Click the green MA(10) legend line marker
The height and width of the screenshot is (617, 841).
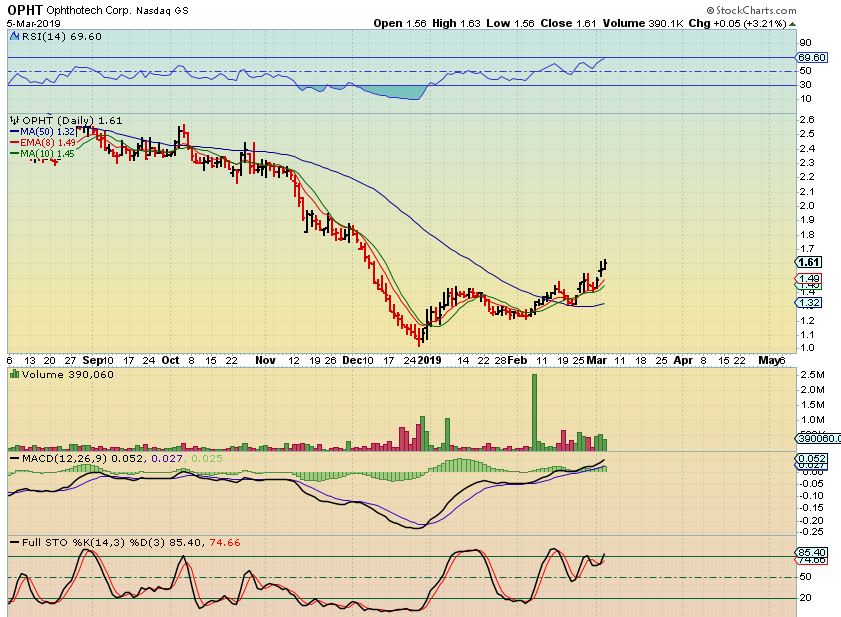(14, 153)
